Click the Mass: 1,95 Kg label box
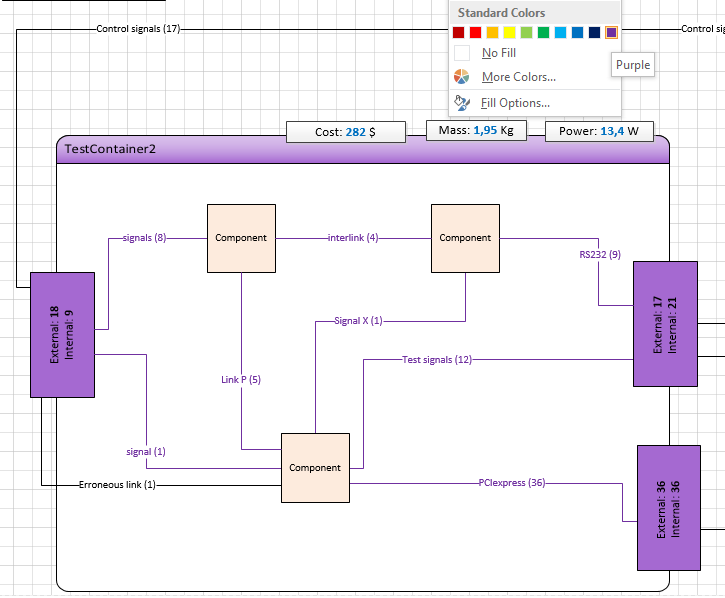Viewport: 725px width, 598px height. pos(476,130)
